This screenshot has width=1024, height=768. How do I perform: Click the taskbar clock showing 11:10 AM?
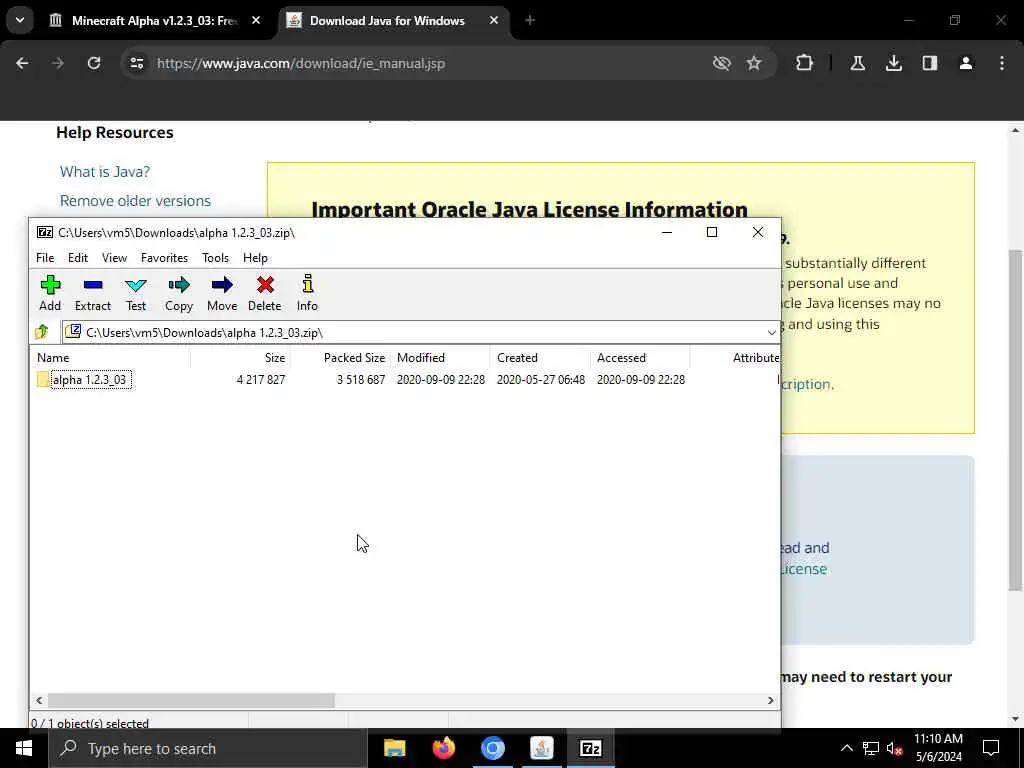938,748
